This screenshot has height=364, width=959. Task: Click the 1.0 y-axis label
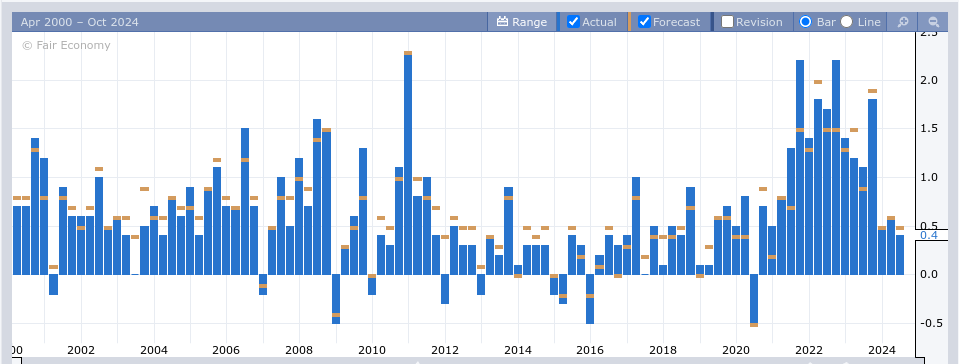[x=928, y=177]
